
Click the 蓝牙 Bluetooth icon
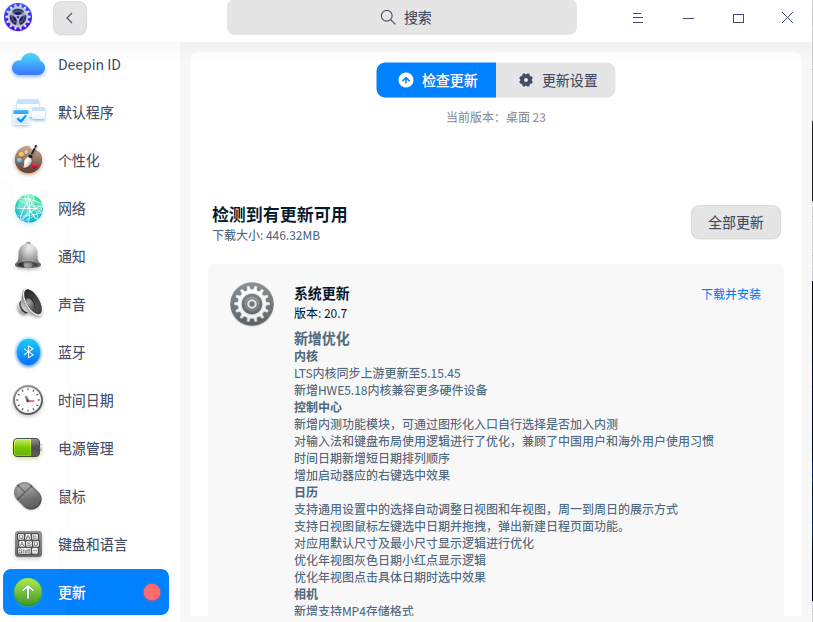(29, 352)
